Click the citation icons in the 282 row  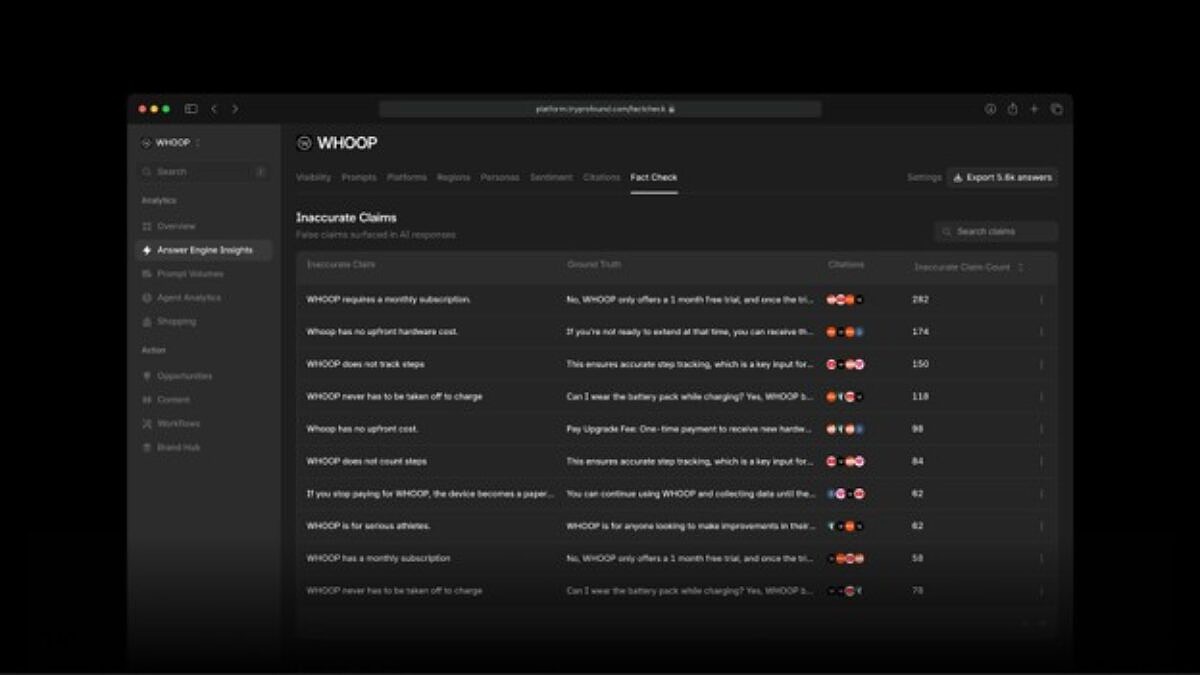(x=846, y=299)
